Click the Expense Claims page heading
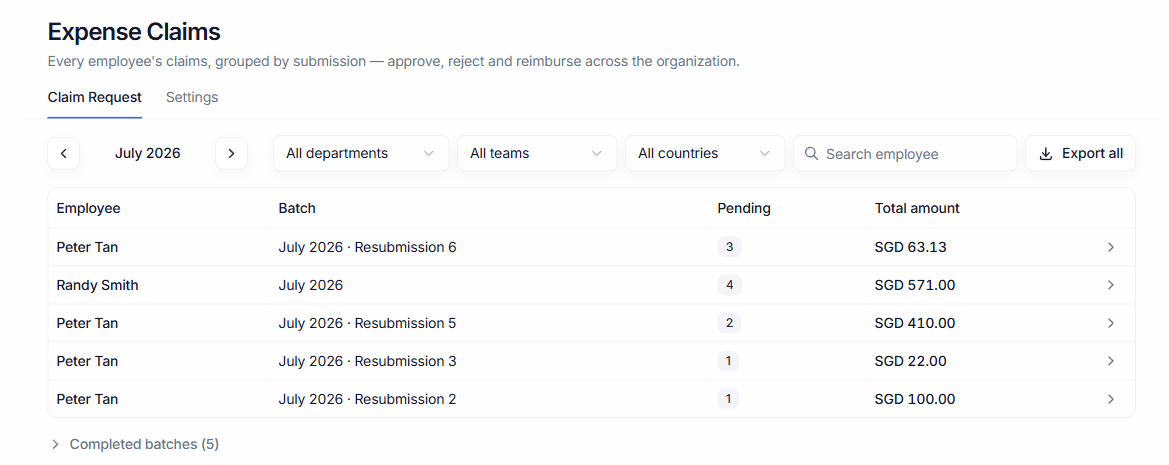 tap(134, 32)
